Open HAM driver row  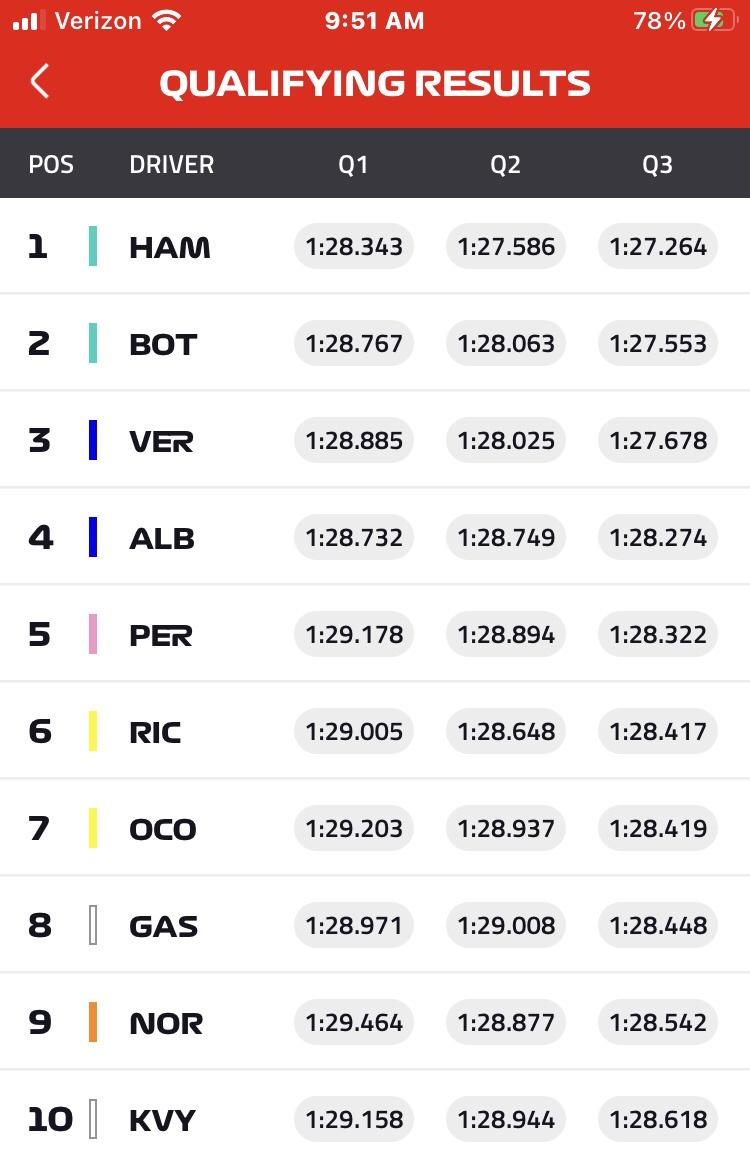click(375, 246)
